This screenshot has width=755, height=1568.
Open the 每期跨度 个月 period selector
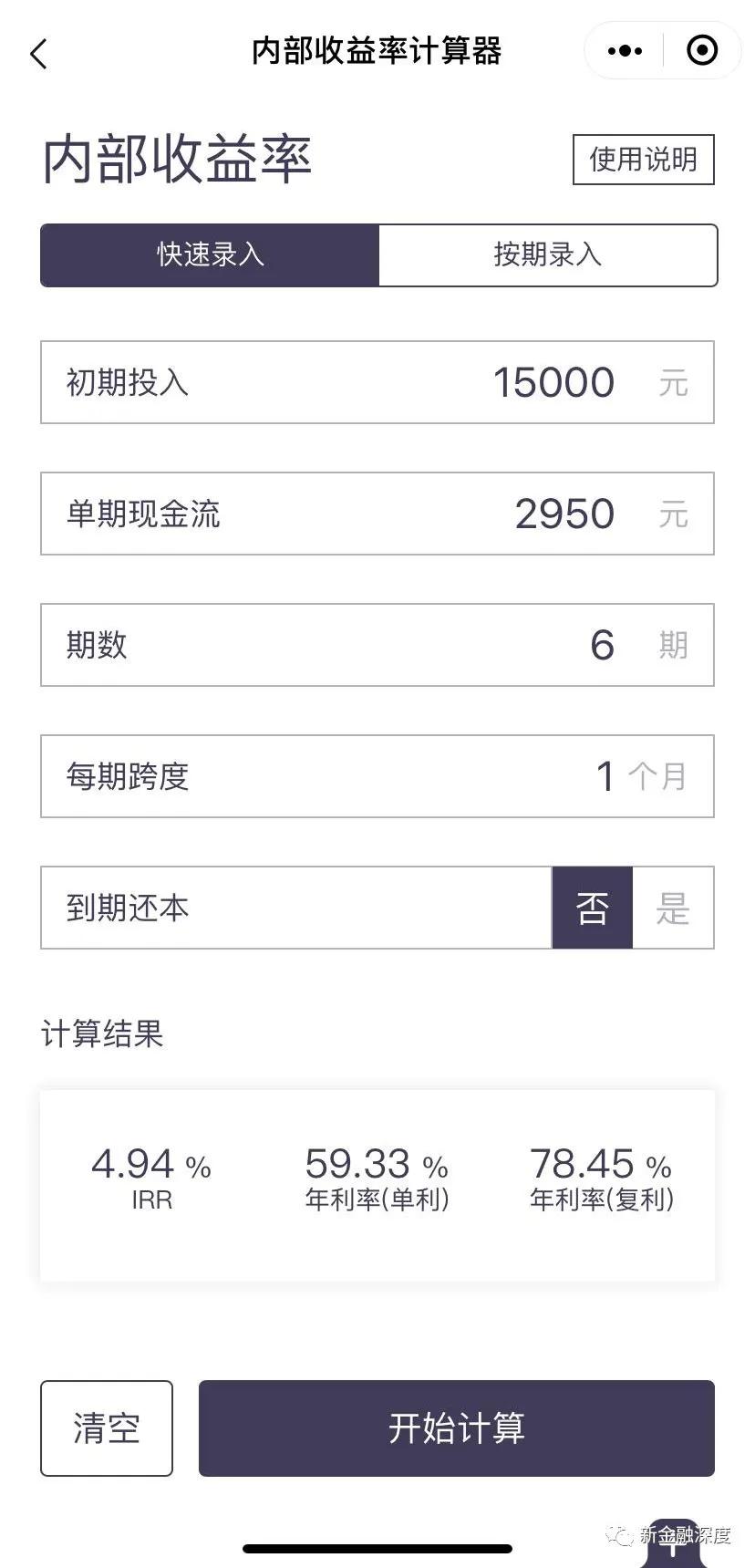(656, 776)
